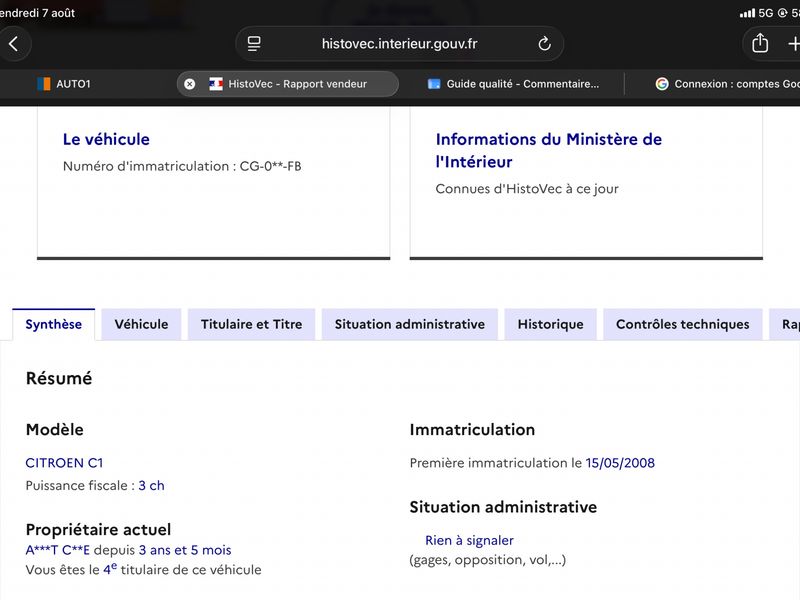Click the AUTO1 tab favicon
The width and height of the screenshot is (800, 600).
[44, 84]
